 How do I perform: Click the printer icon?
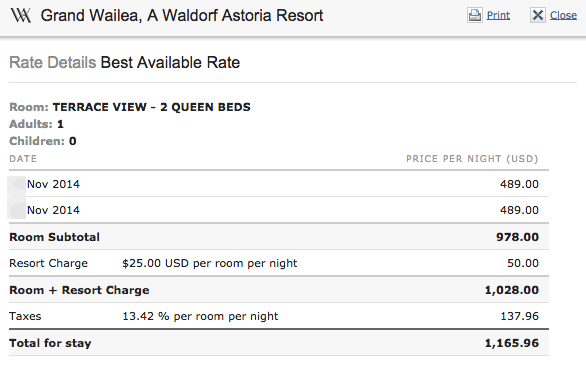475,15
